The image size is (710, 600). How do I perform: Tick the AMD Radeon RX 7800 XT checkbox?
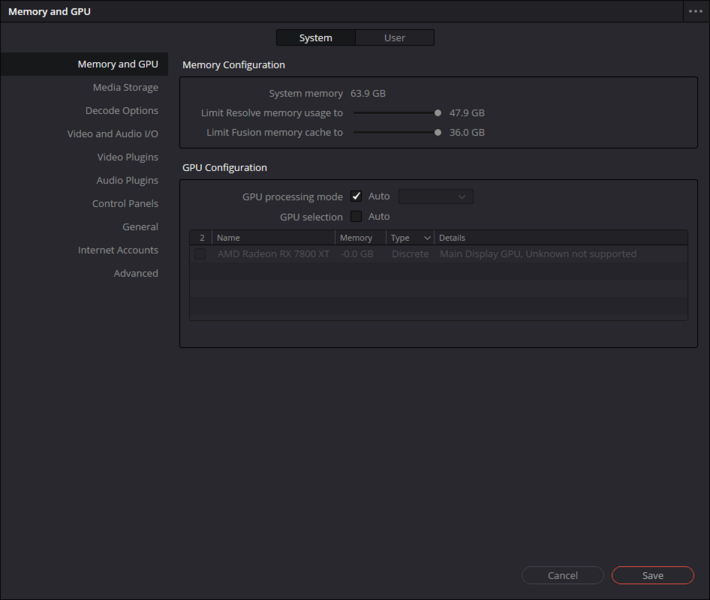(x=201, y=254)
